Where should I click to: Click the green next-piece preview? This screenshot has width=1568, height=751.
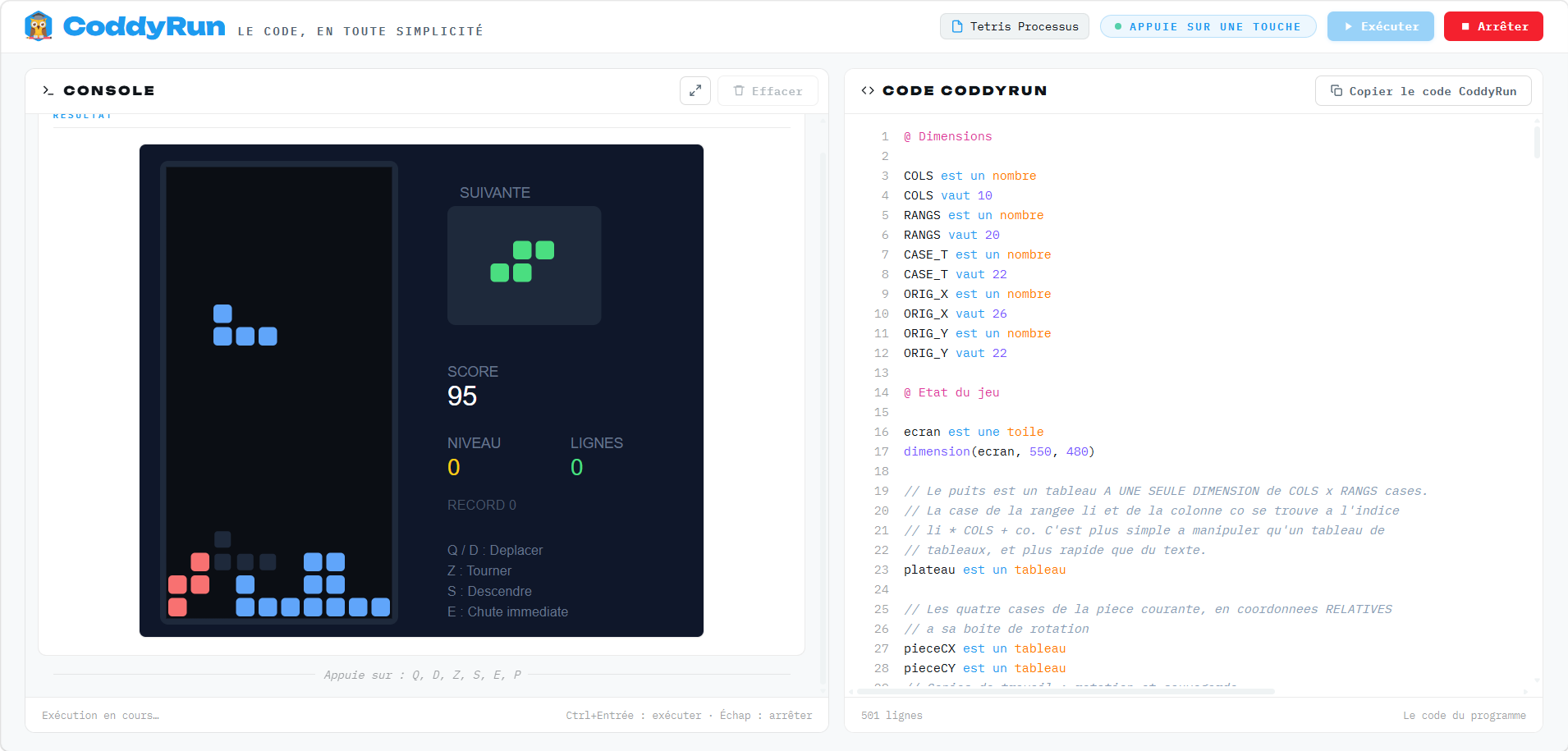click(522, 261)
